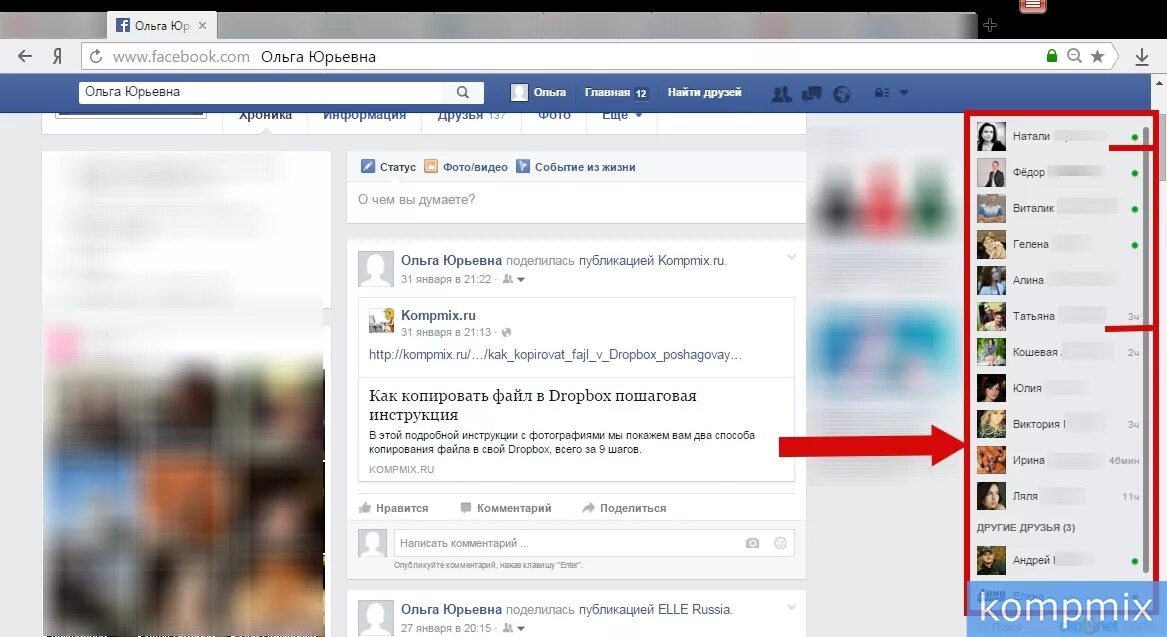This screenshot has width=1167, height=637.
Task: Open the kompmix.ru Dropbox URL link
Action: point(555,354)
